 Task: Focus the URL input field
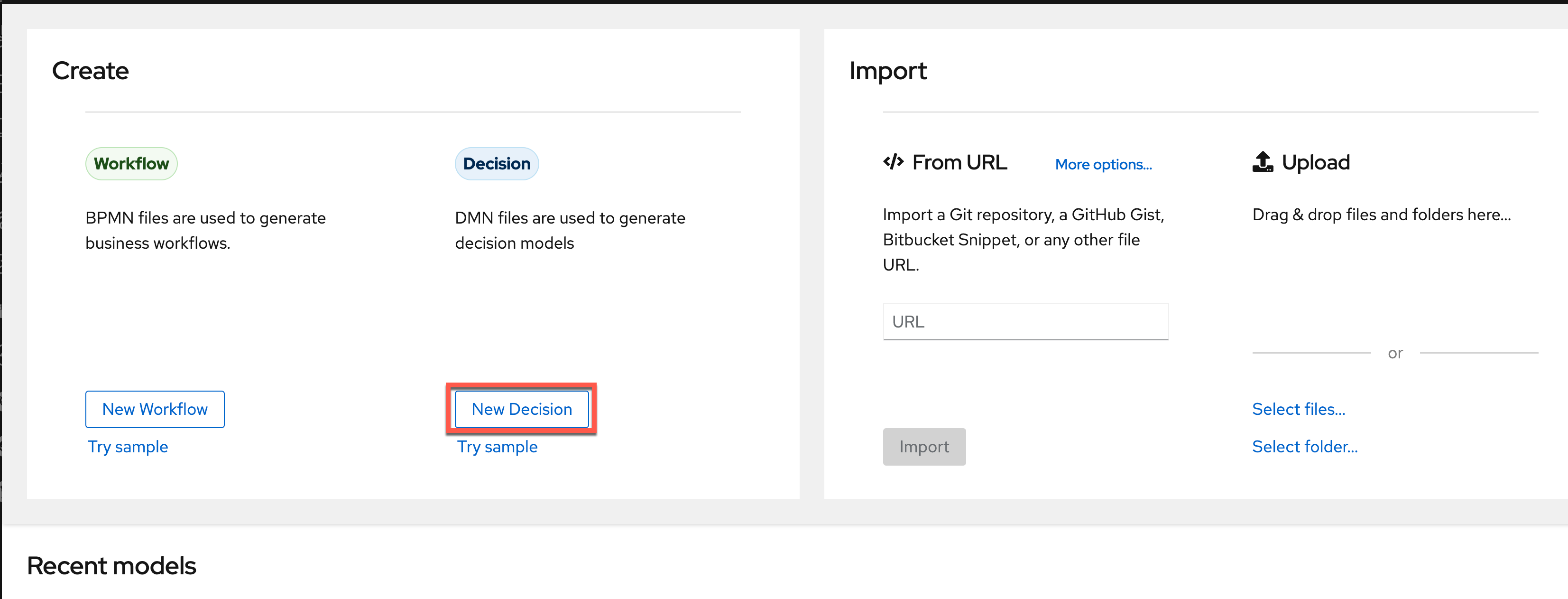pos(1026,322)
